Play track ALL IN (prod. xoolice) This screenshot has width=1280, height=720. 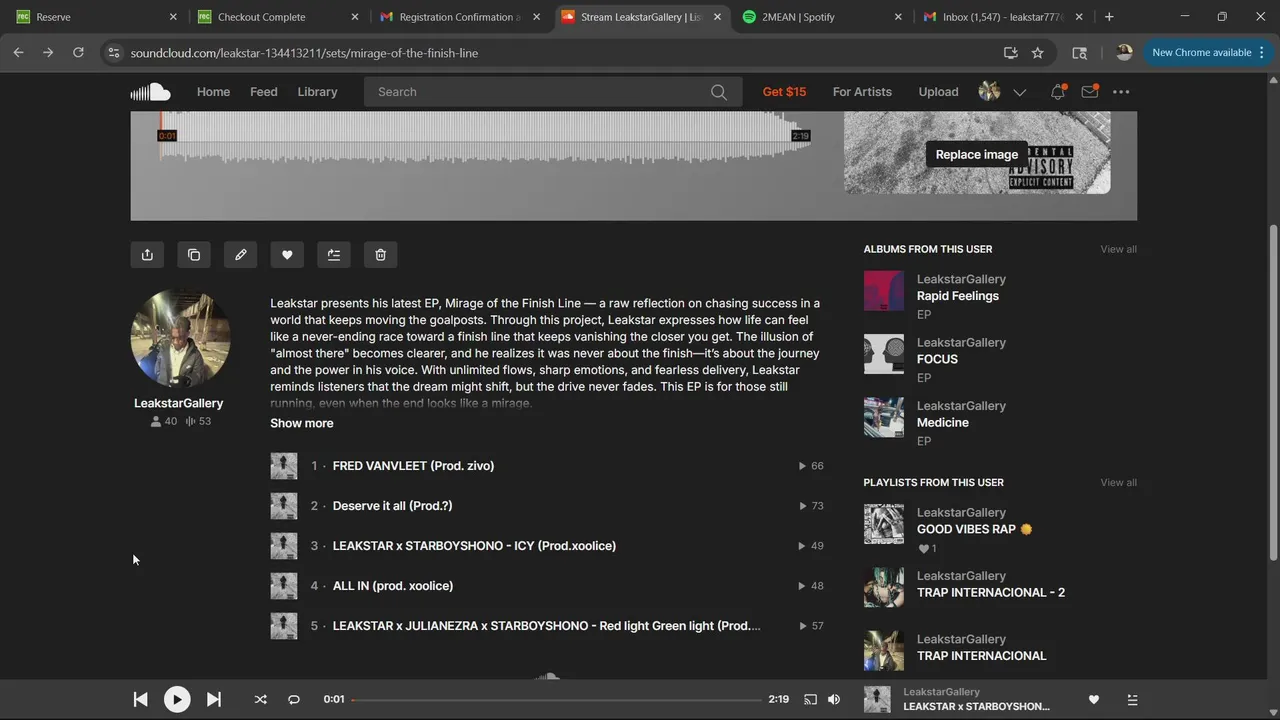(x=393, y=586)
